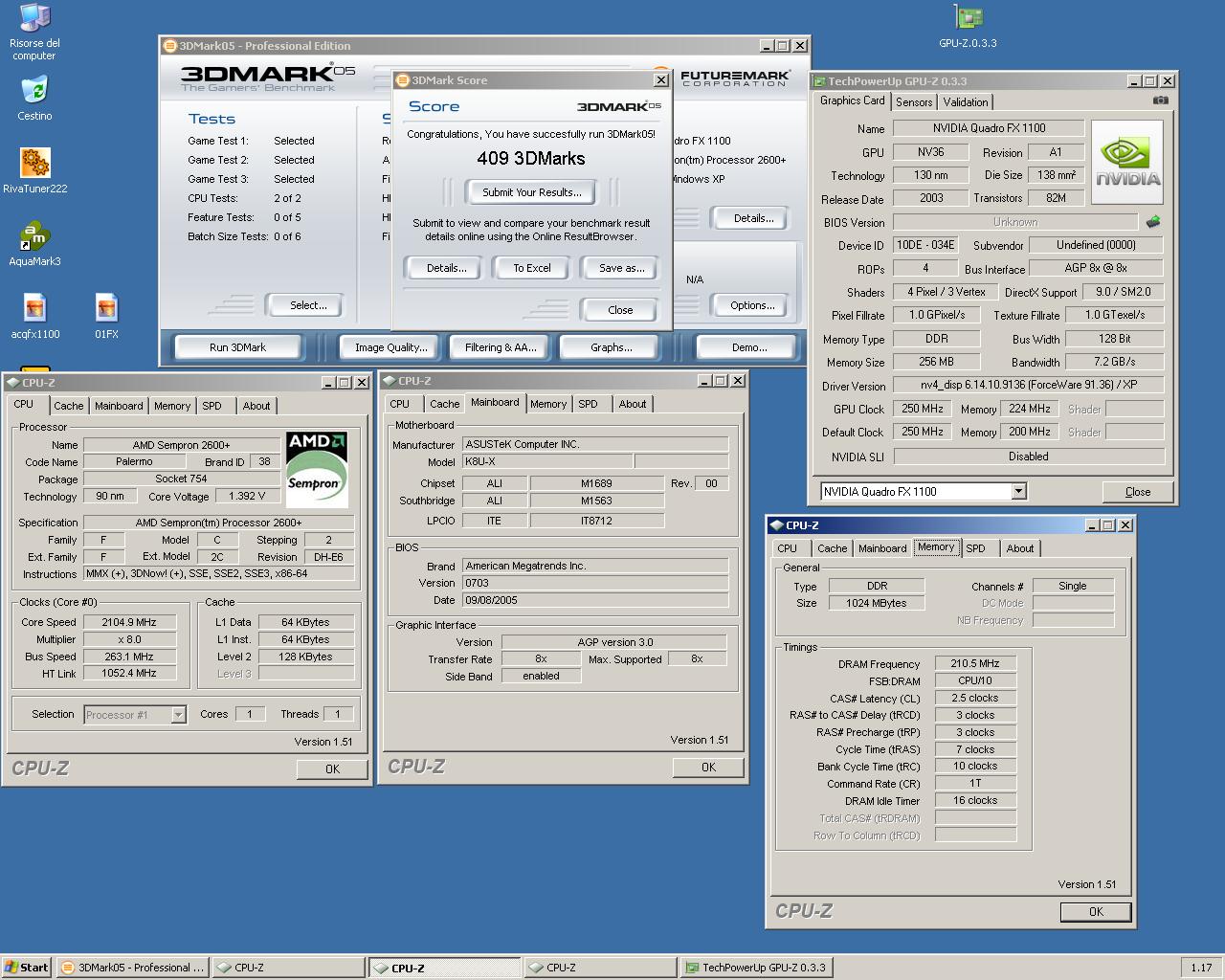Open Cache tab in CPU-Z processor window
Viewport: 1225px width, 980px height.
coord(68,406)
